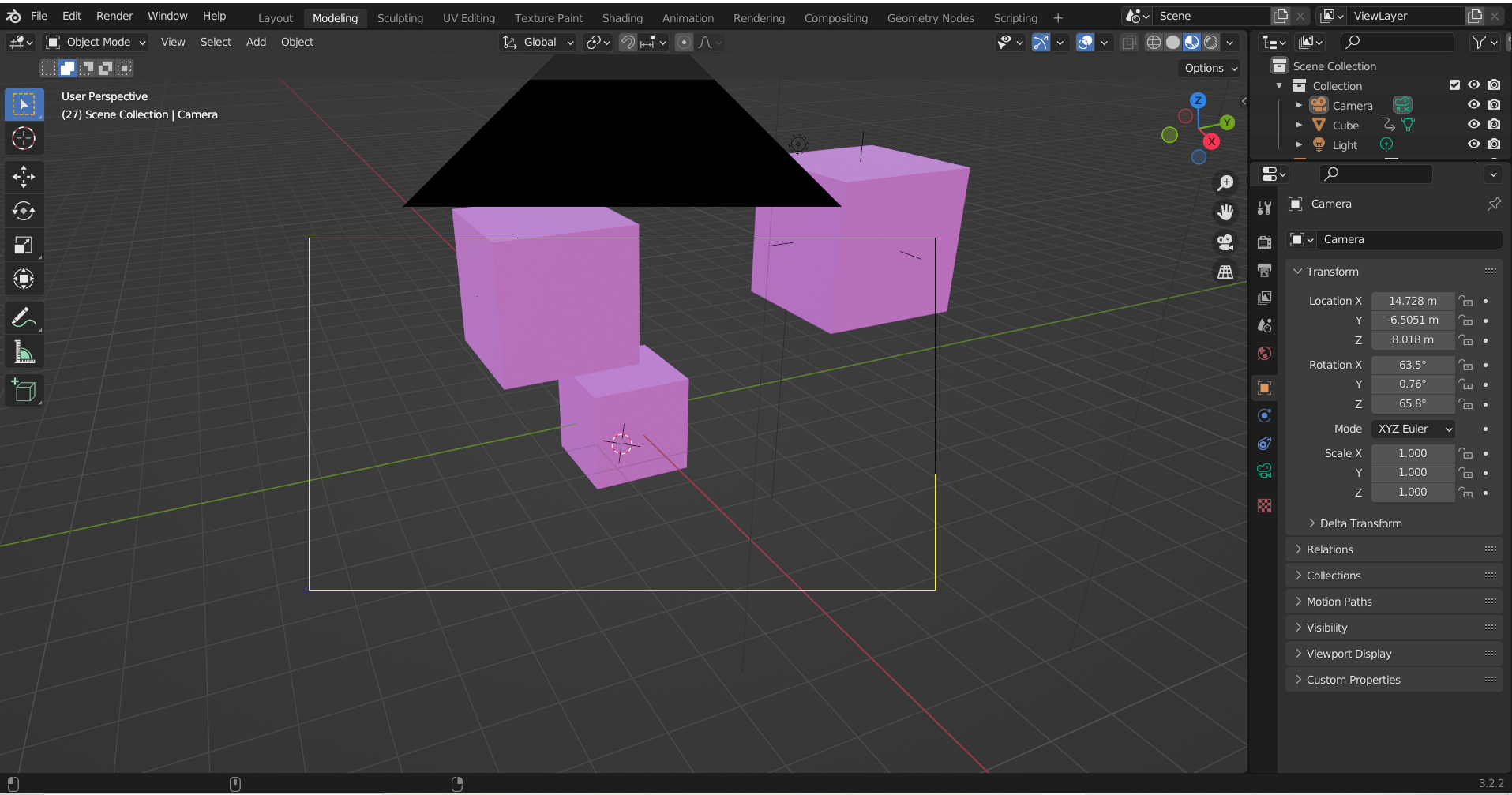The image size is (1512, 795).
Task: Select the Add Cube tool
Action: coord(24,391)
